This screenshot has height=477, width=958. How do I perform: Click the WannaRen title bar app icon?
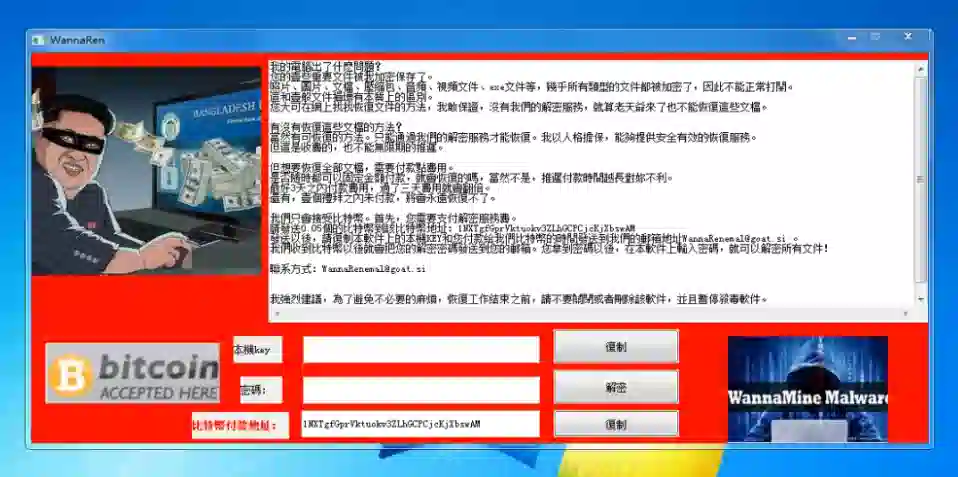click(38, 40)
